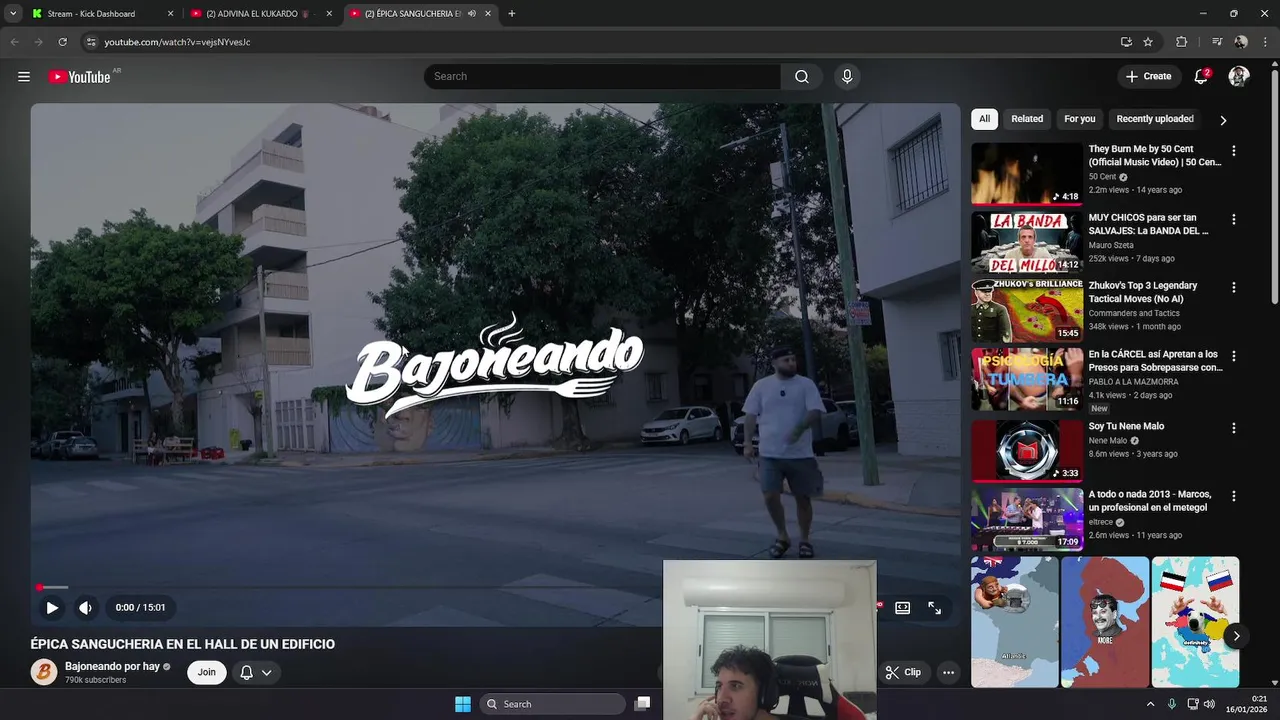
Task: Open They Burn Me by 50 Cent thumbnail
Action: click(x=1027, y=174)
